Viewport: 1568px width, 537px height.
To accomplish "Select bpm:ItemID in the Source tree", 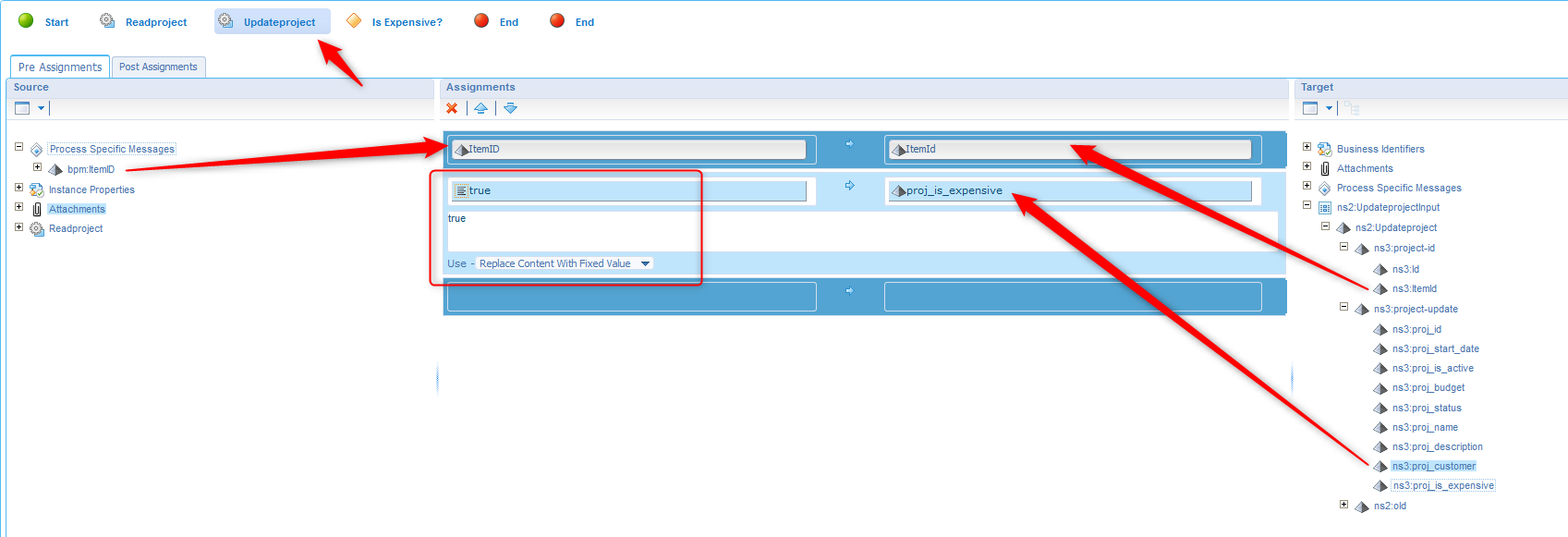I will pyautogui.click(x=91, y=169).
